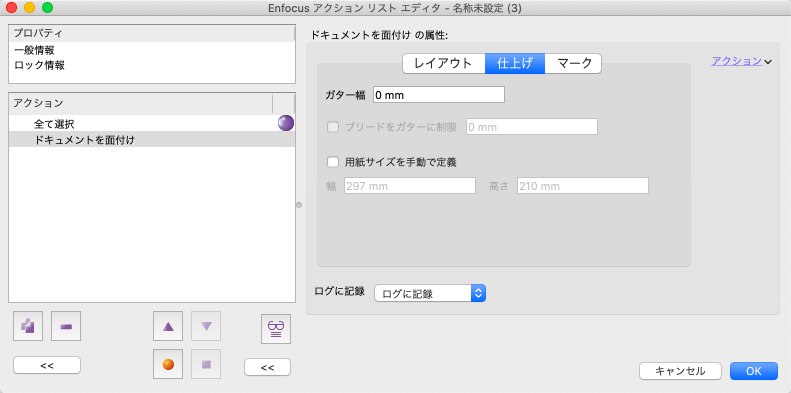Select 一般情報 in properties list
Screen dimensions: 791x393
click(x=151, y=50)
